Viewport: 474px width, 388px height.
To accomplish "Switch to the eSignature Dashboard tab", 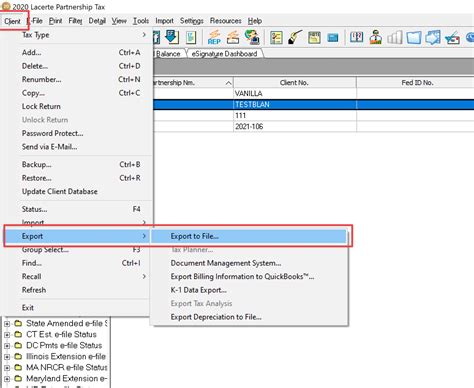I will [x=225, y=54].
